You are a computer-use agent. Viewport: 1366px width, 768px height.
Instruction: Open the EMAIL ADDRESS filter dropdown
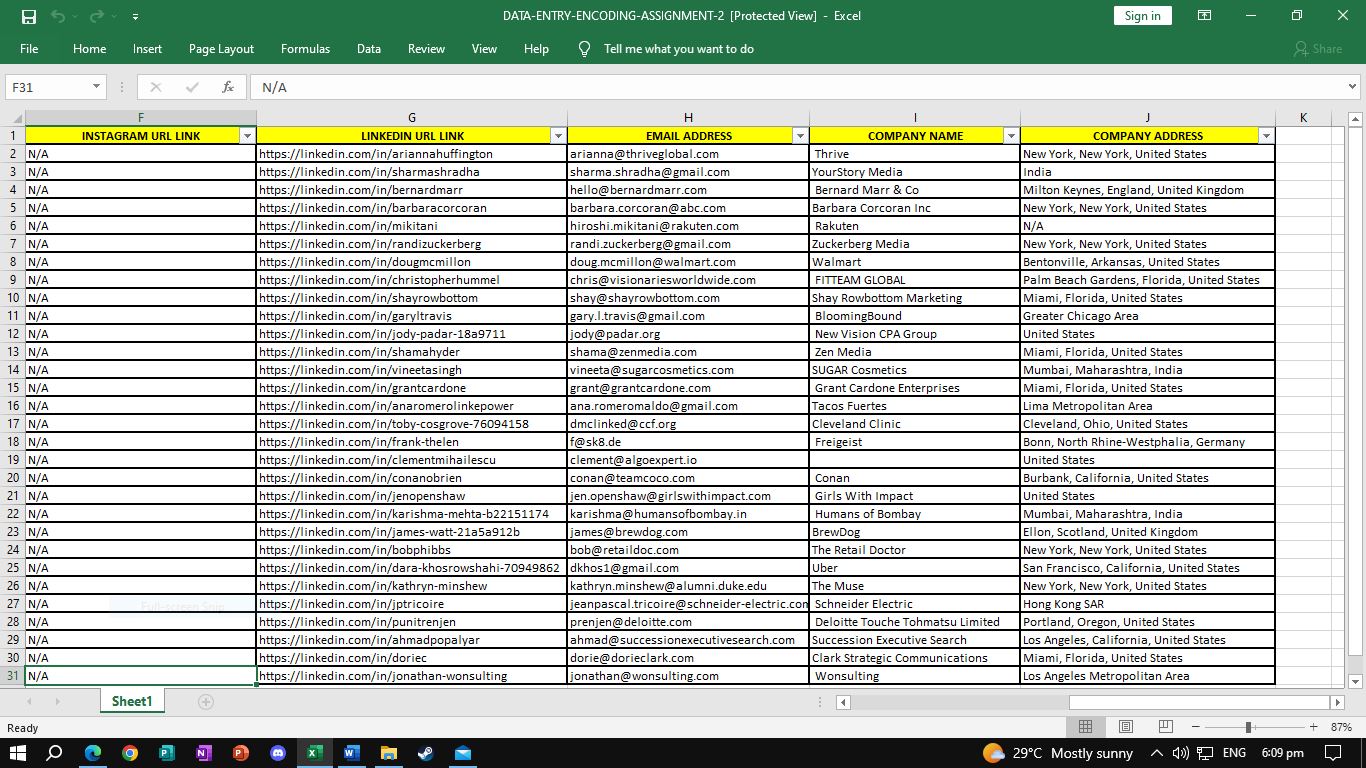coord(800,136)
